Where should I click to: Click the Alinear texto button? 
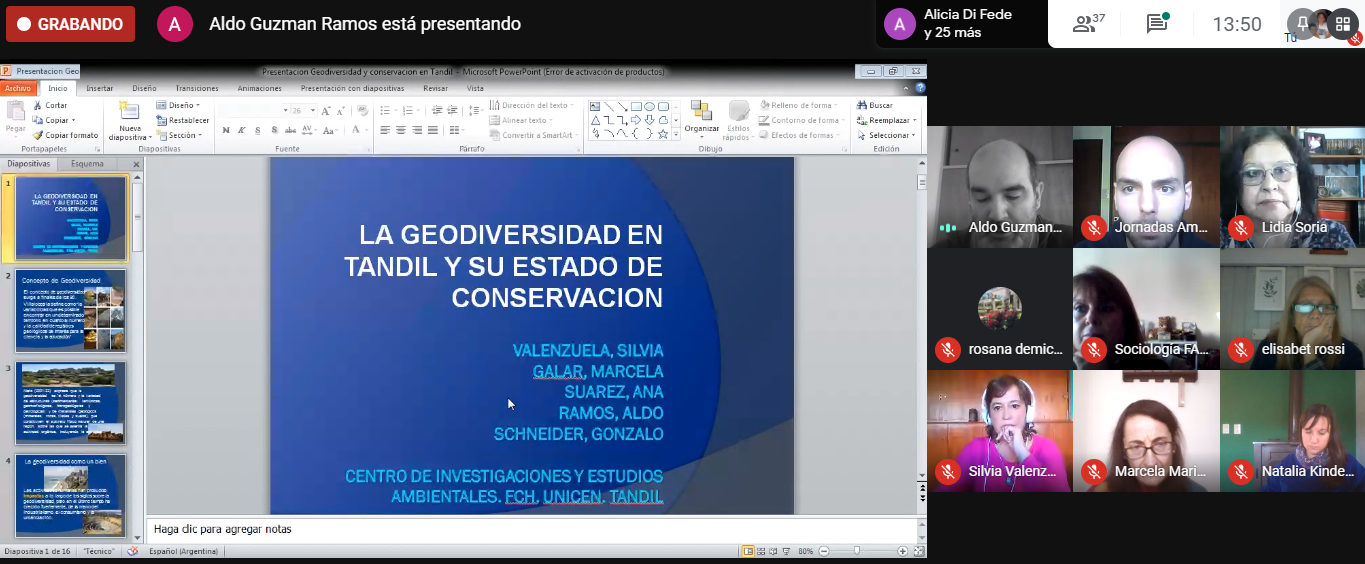tap(522, 120)
